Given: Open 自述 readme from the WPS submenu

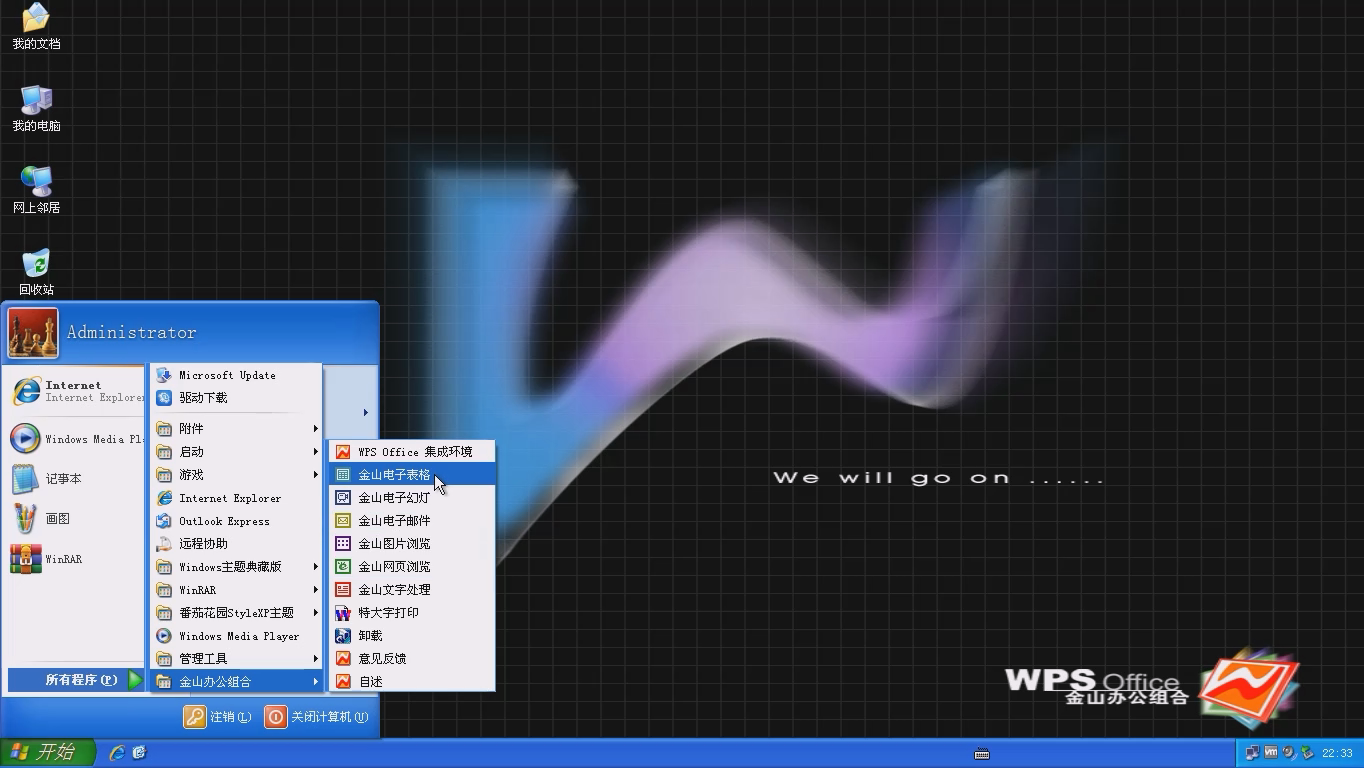Looking at the screenshot, I should (x=412, y=682).
